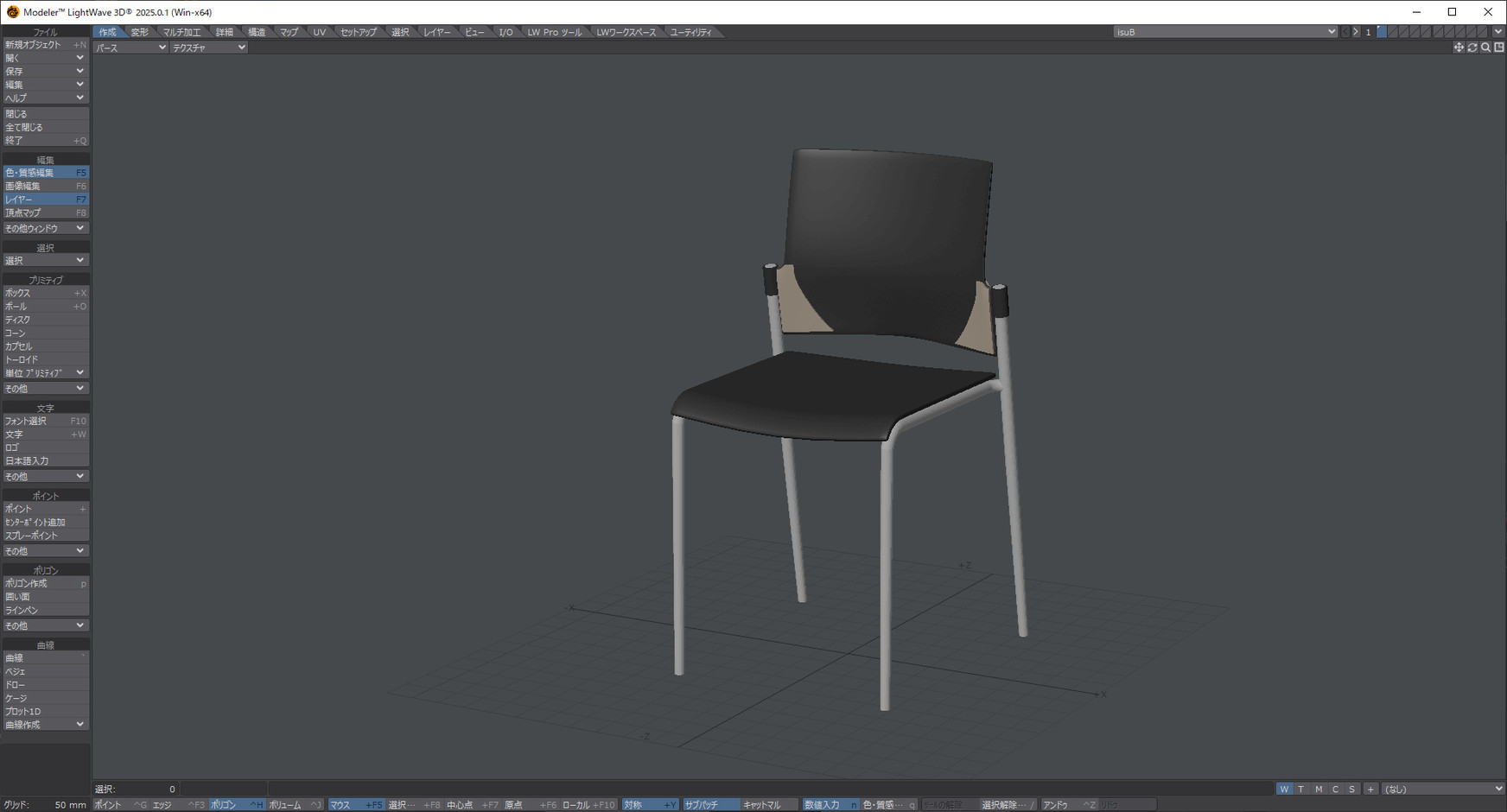
Task: Click the viewport zoom magnifier icon
Action: [1485, 48]
